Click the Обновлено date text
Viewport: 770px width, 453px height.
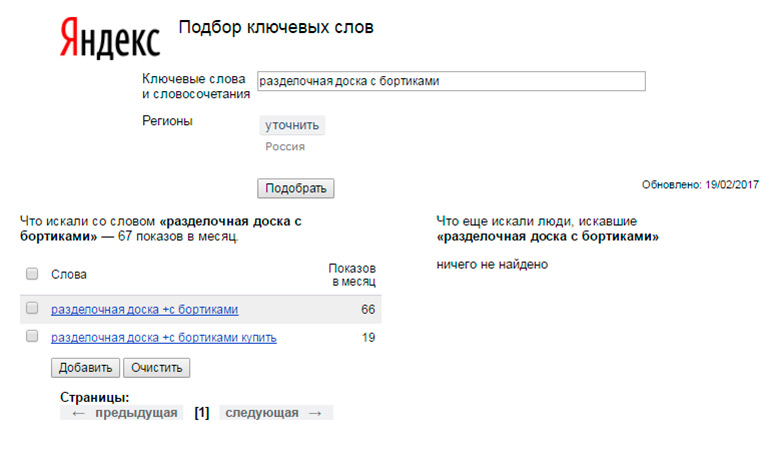700,185
